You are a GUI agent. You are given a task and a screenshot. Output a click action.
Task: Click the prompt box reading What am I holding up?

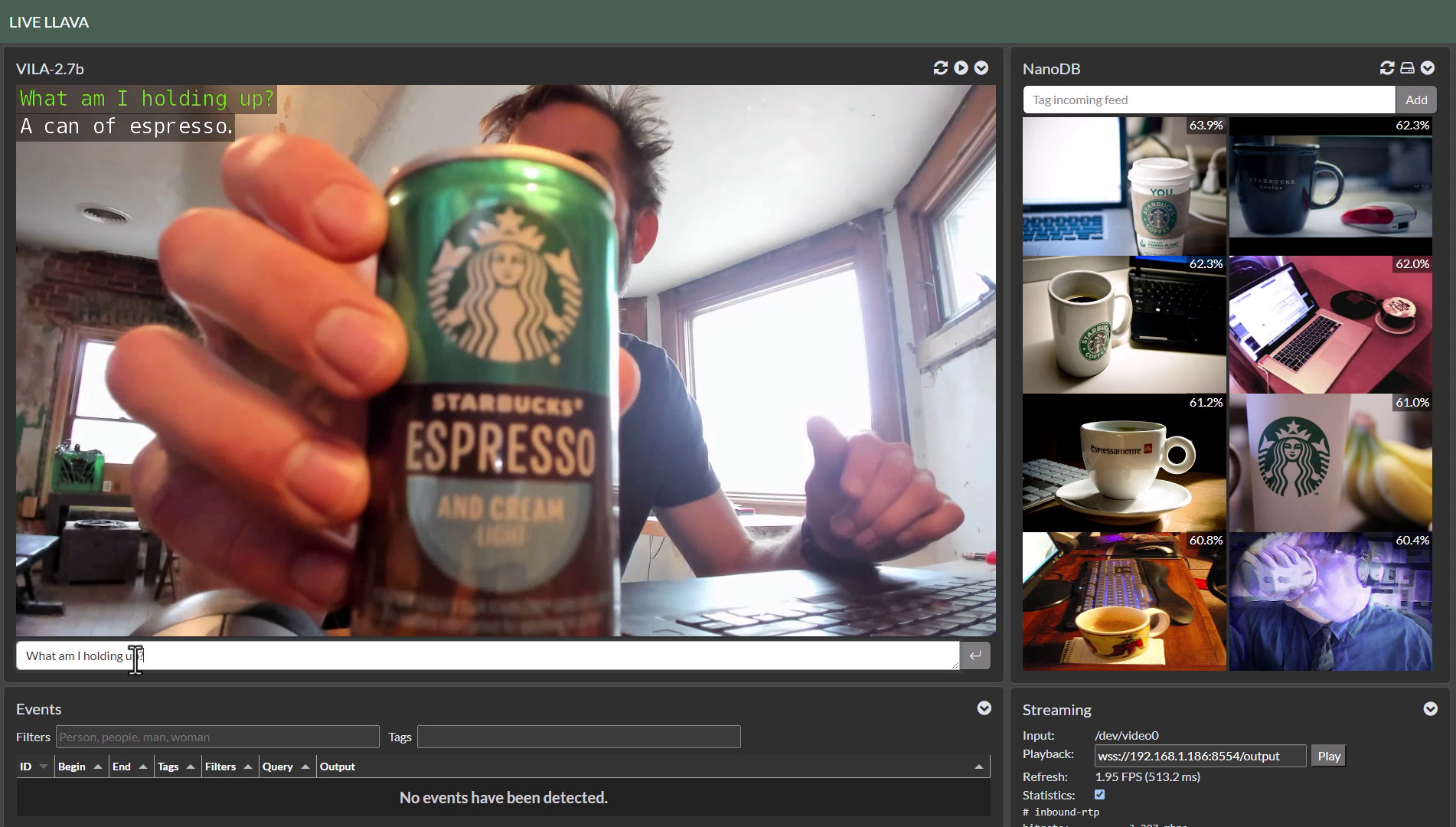(488, 655)
